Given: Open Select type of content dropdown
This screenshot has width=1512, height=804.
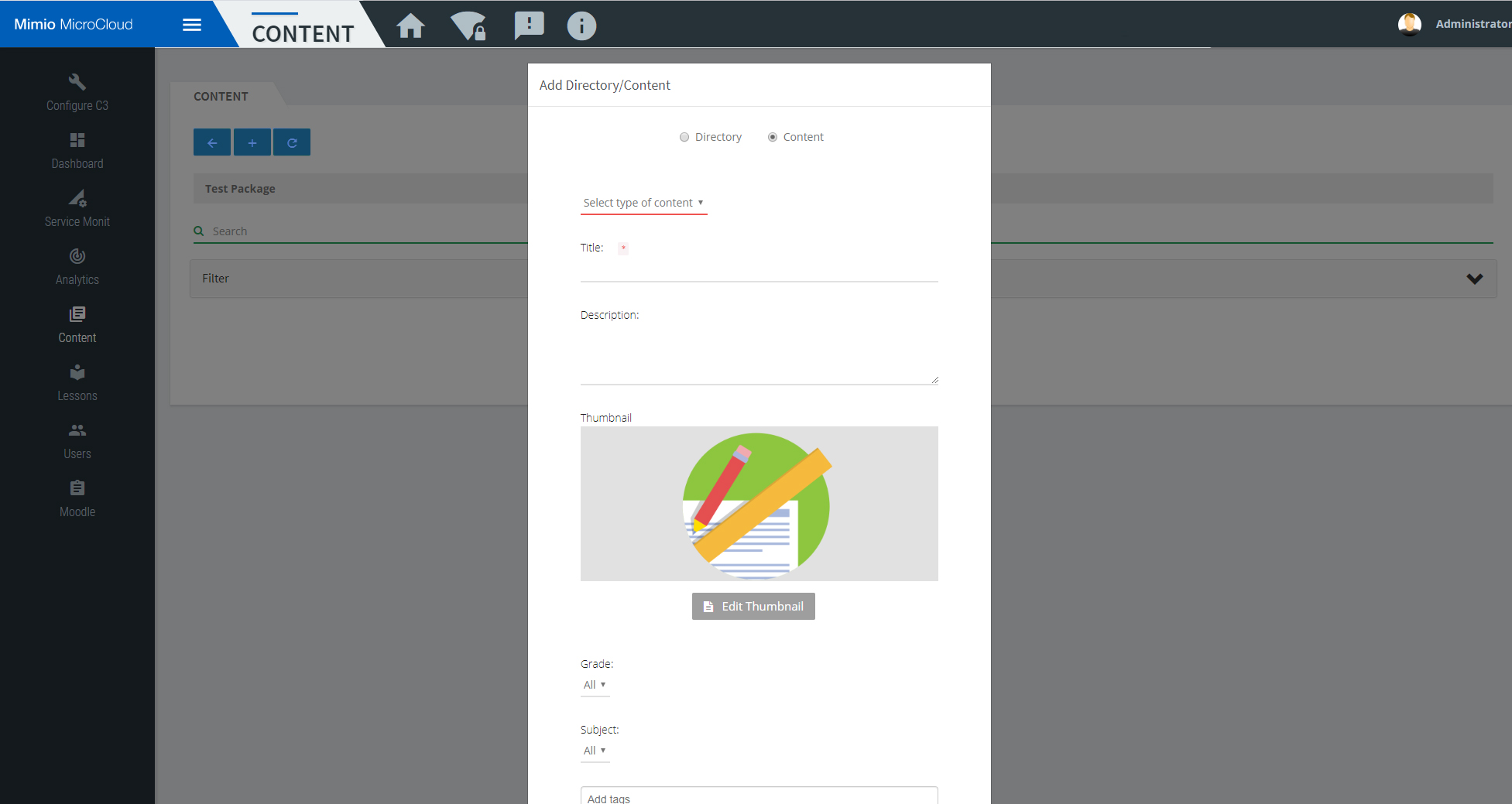Looking at the screenshot, I should (643, 203).
